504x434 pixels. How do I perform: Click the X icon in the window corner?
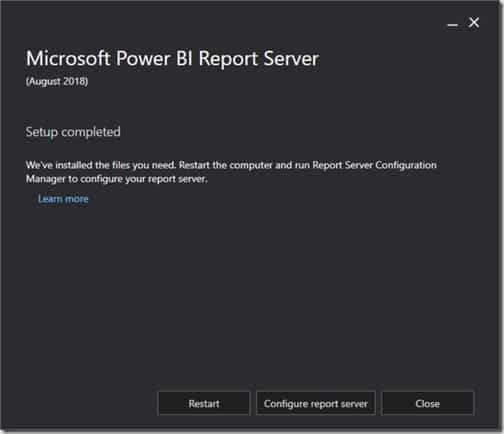tap(474, 23)
